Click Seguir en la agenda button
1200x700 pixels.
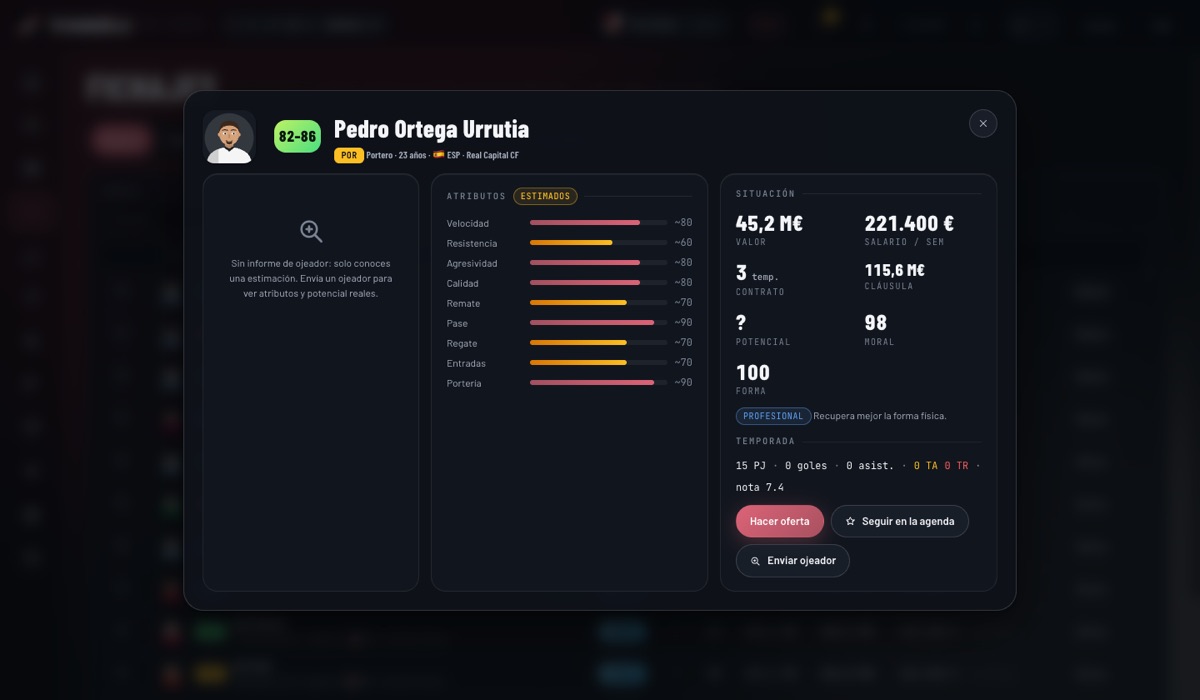(x=900, y=521)
